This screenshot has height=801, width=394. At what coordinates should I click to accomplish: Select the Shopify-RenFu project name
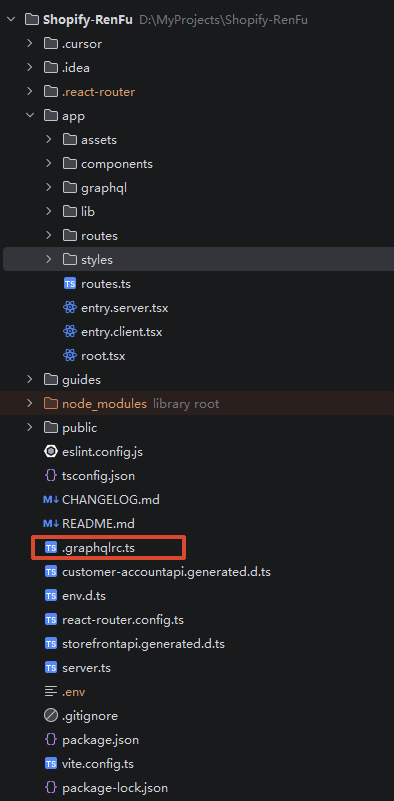88,20
